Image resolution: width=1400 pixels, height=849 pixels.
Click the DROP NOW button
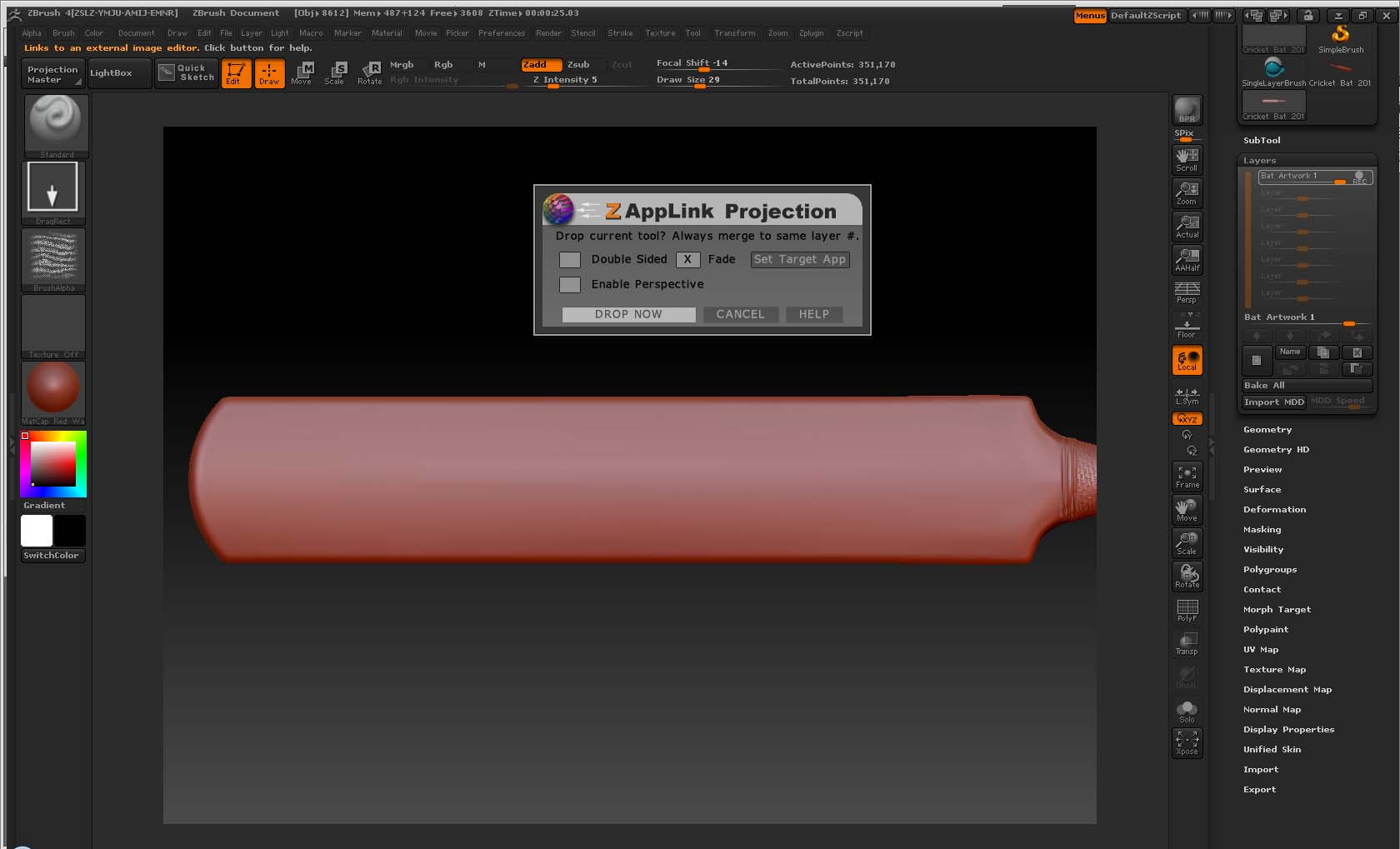[x=628, y=314]
